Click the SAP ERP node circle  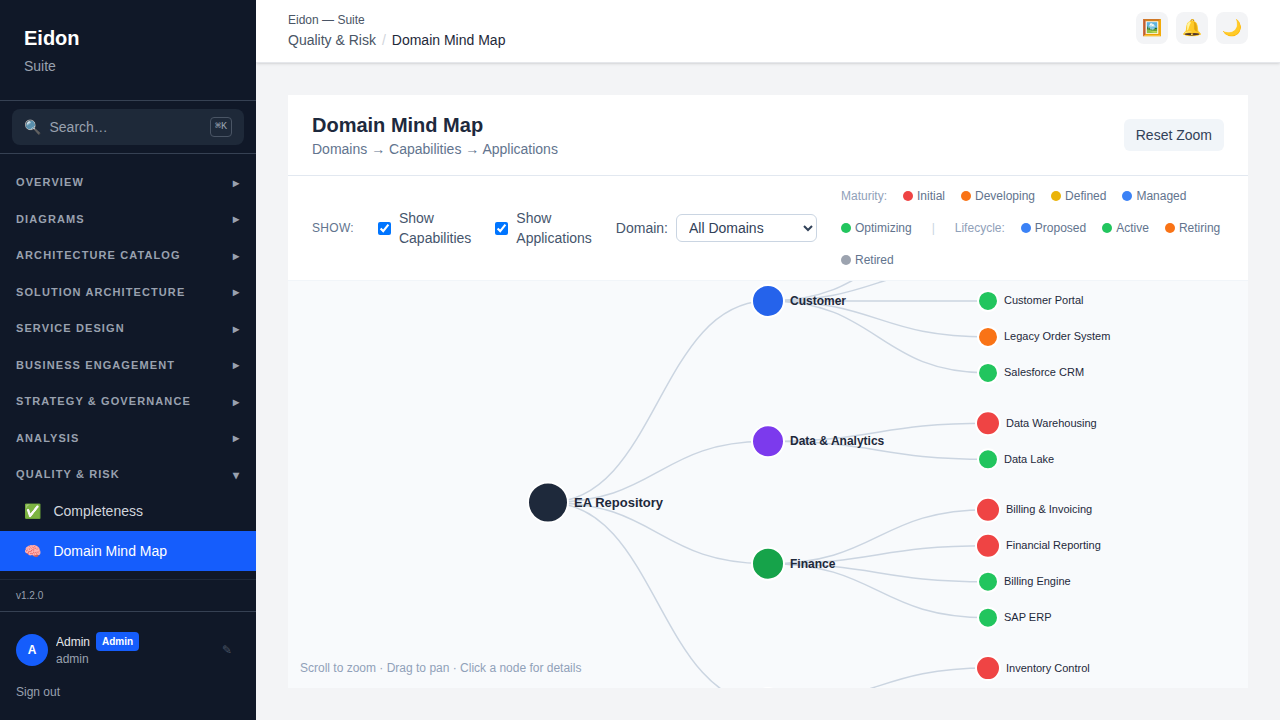(x=988, y=618)
